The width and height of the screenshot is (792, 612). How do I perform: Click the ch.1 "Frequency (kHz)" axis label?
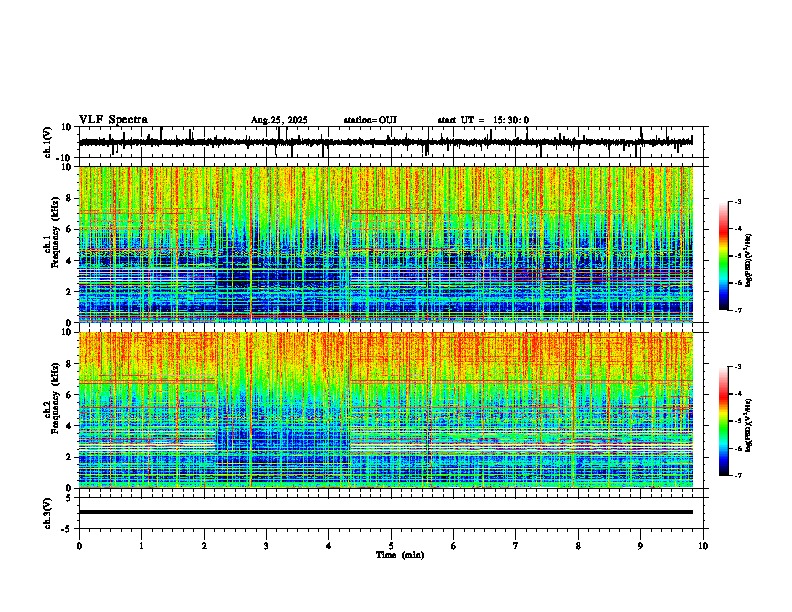(x=55, y=232)
